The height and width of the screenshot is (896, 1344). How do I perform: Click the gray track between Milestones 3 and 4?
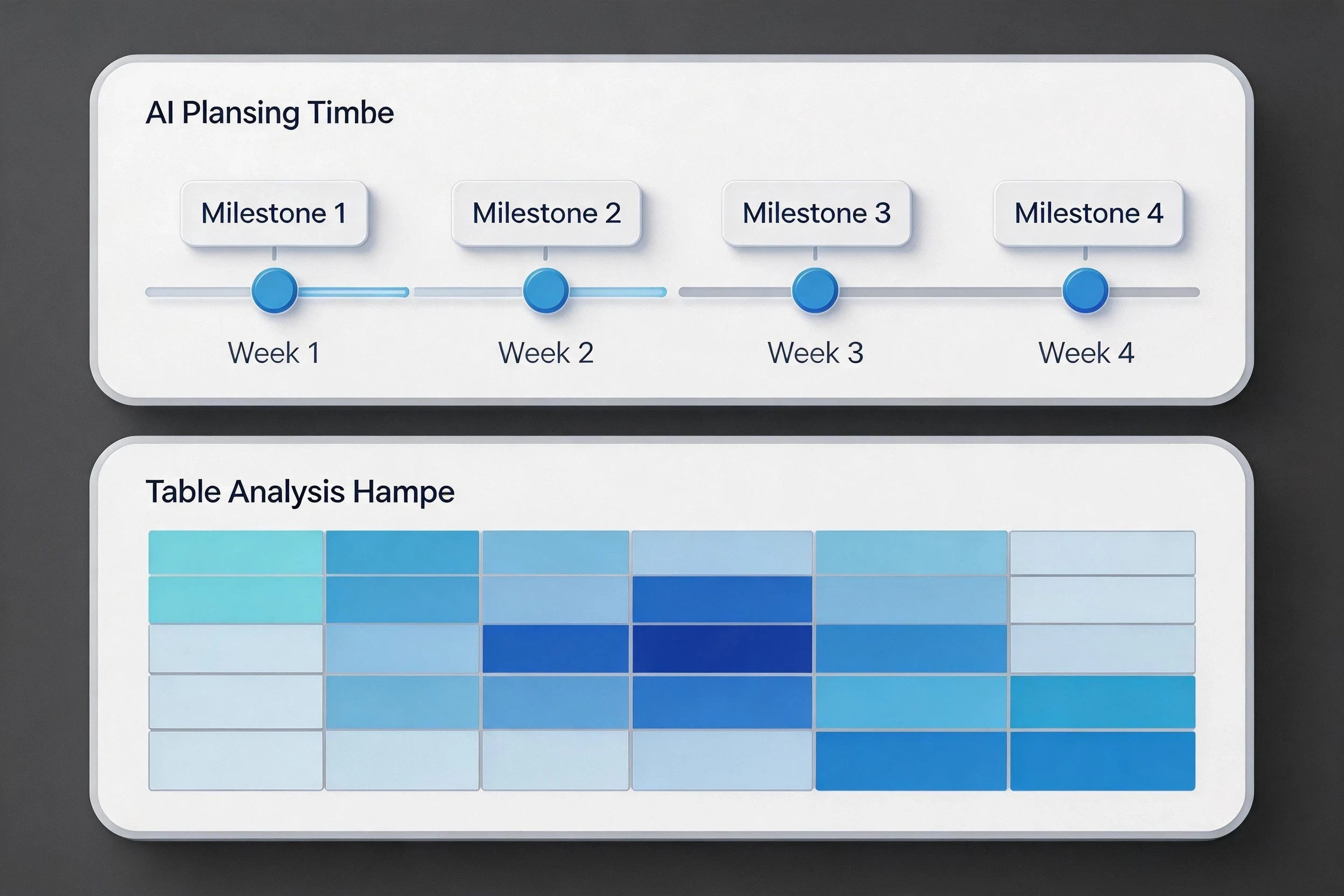(950, 292)
